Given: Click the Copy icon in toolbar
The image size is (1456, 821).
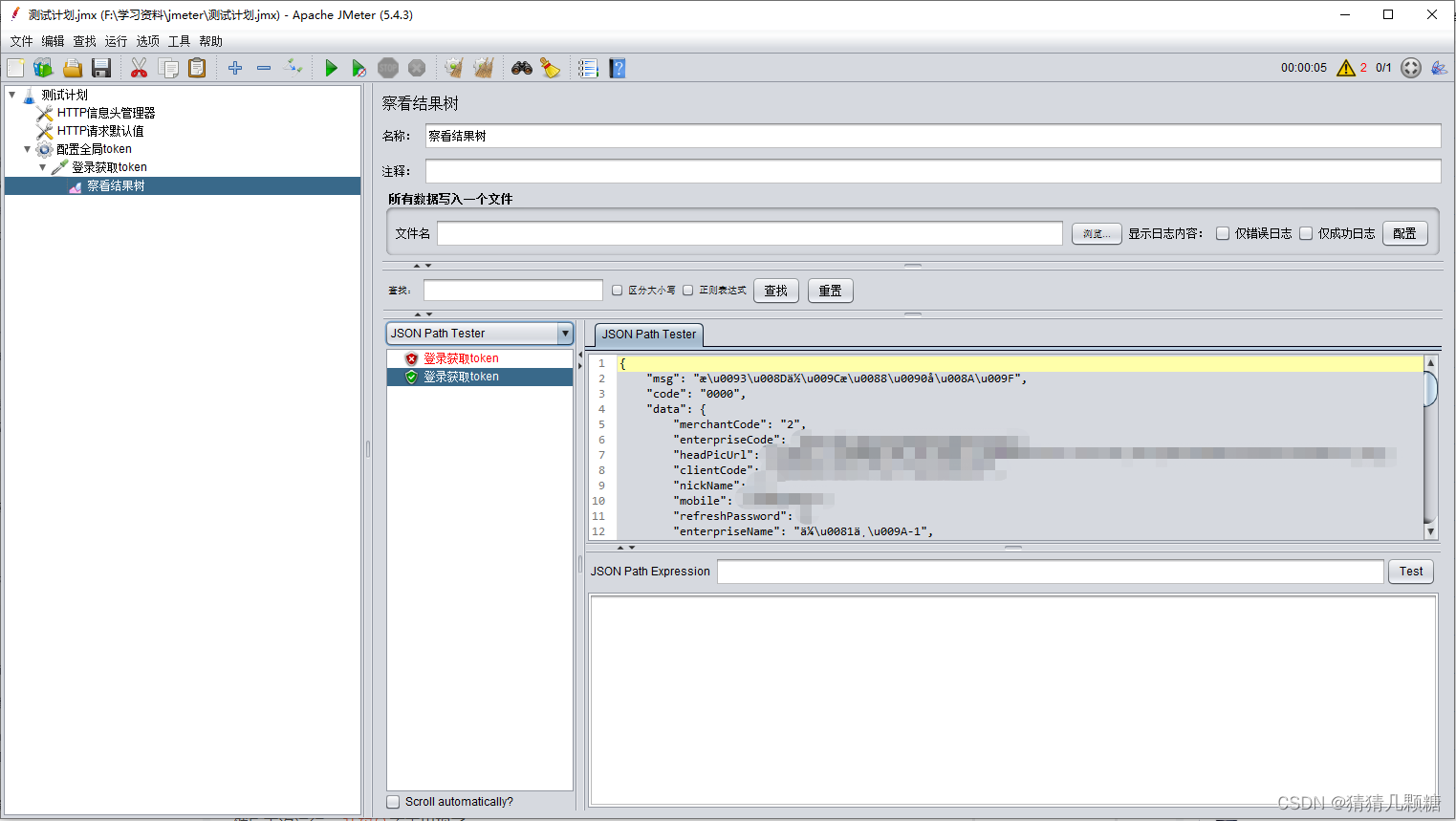Looking at the screenshot, I should [169, 68].
